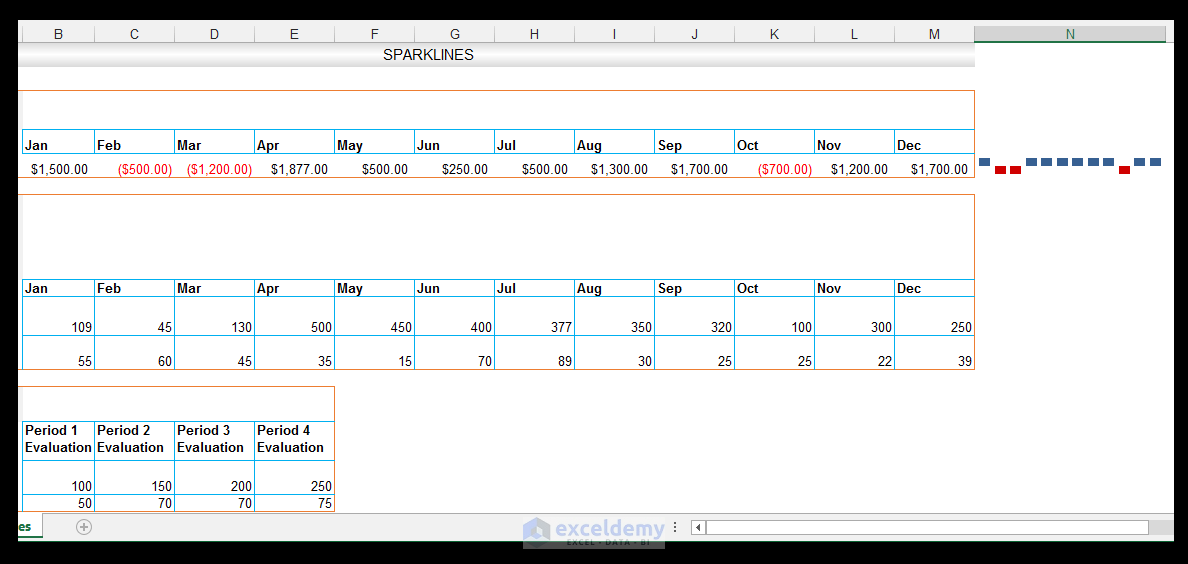The image size is (1188, 564).
Task: Add a new sheet with the plus button
Action: pos(84,527)
